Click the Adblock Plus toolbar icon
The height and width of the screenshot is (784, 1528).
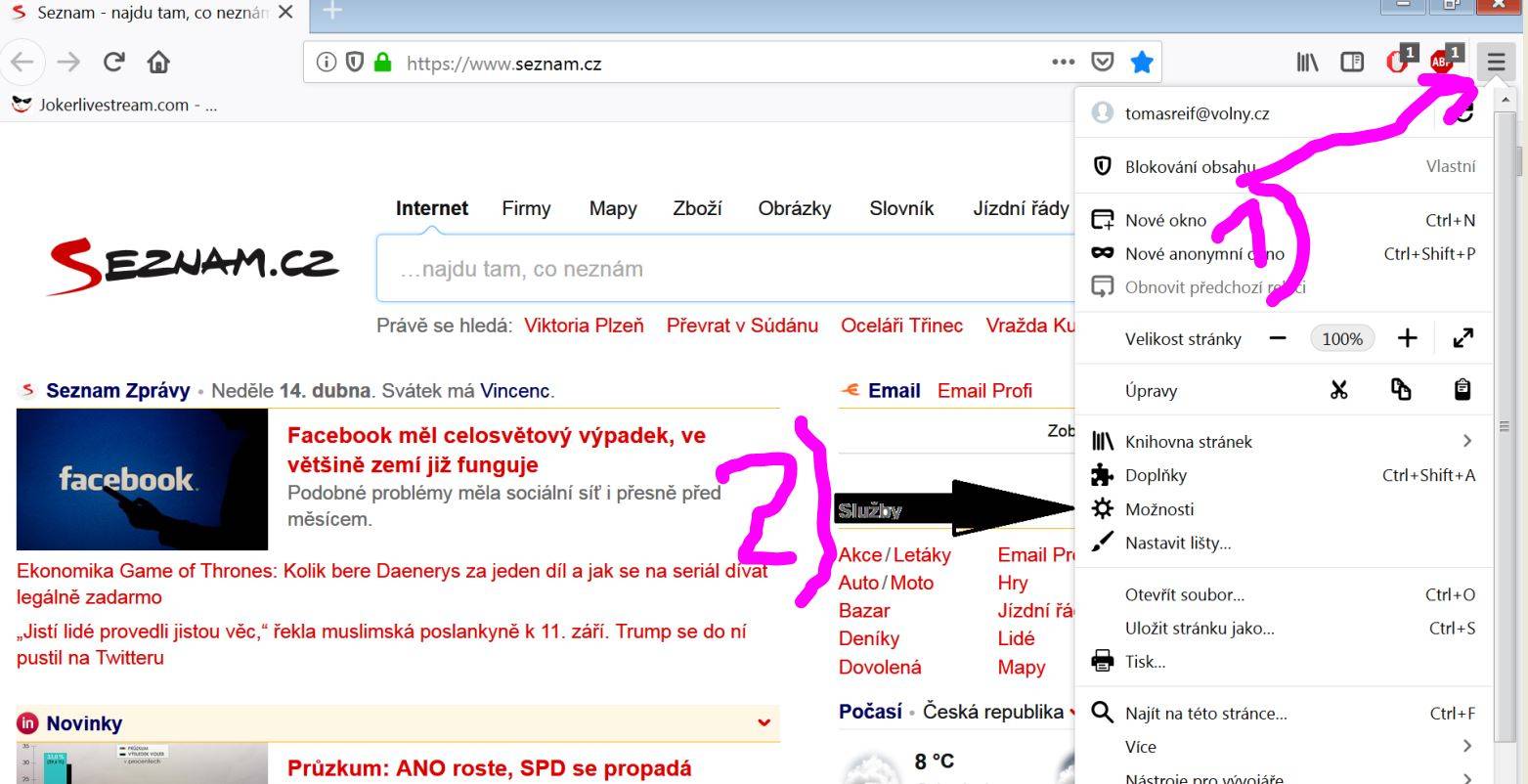click(1444, 62)
